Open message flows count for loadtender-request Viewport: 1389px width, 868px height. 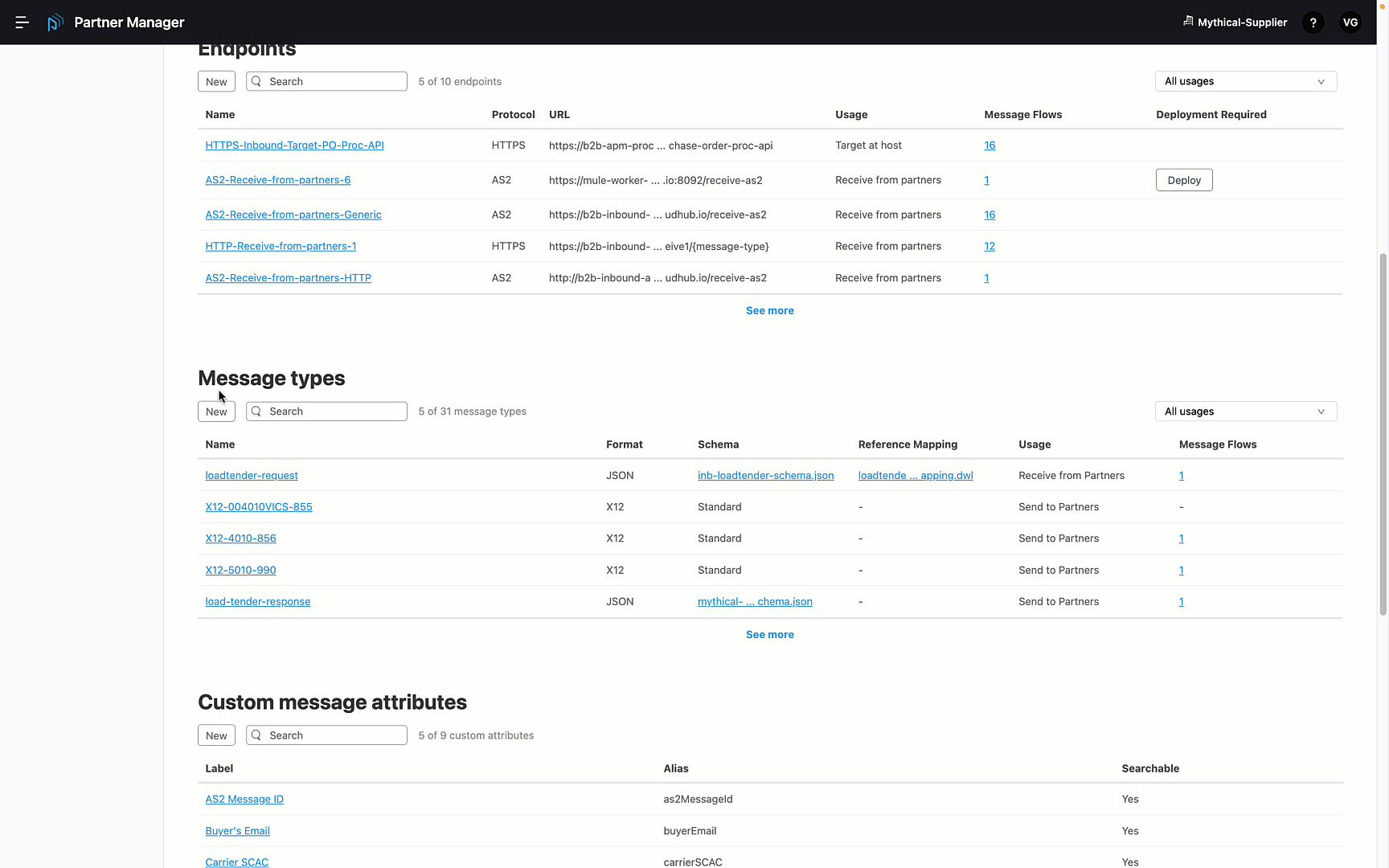tap(1181, 476)
